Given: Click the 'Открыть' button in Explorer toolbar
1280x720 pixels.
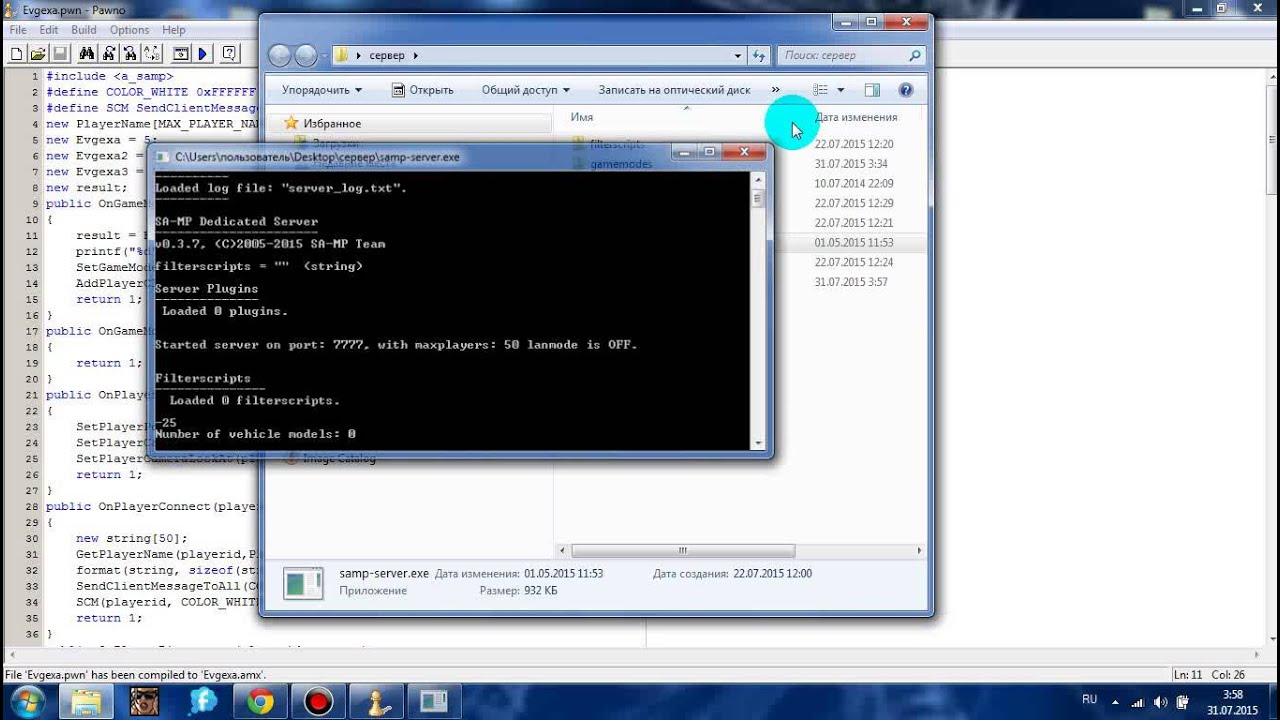Looking at the screenshot, I should 422,90.
